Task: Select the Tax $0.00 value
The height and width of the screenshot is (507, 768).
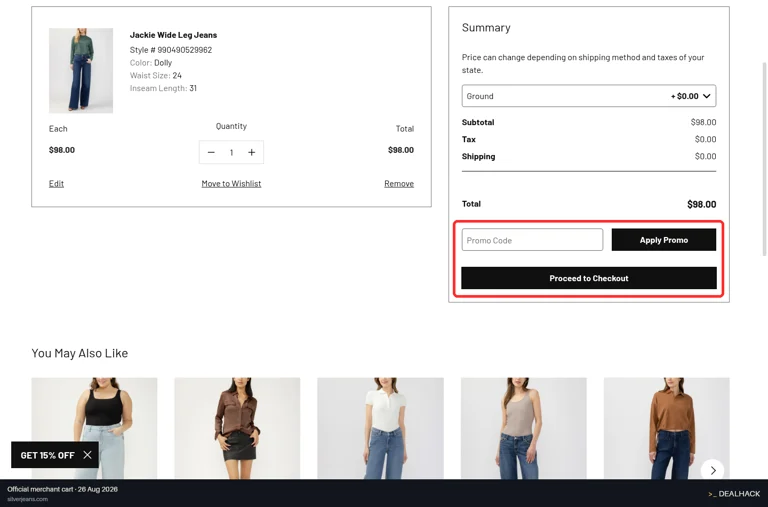Action: coord(705,139)
